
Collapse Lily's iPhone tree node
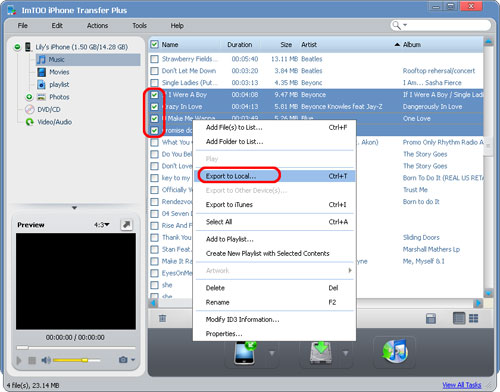pyautogui.click(x=17, y=47)
